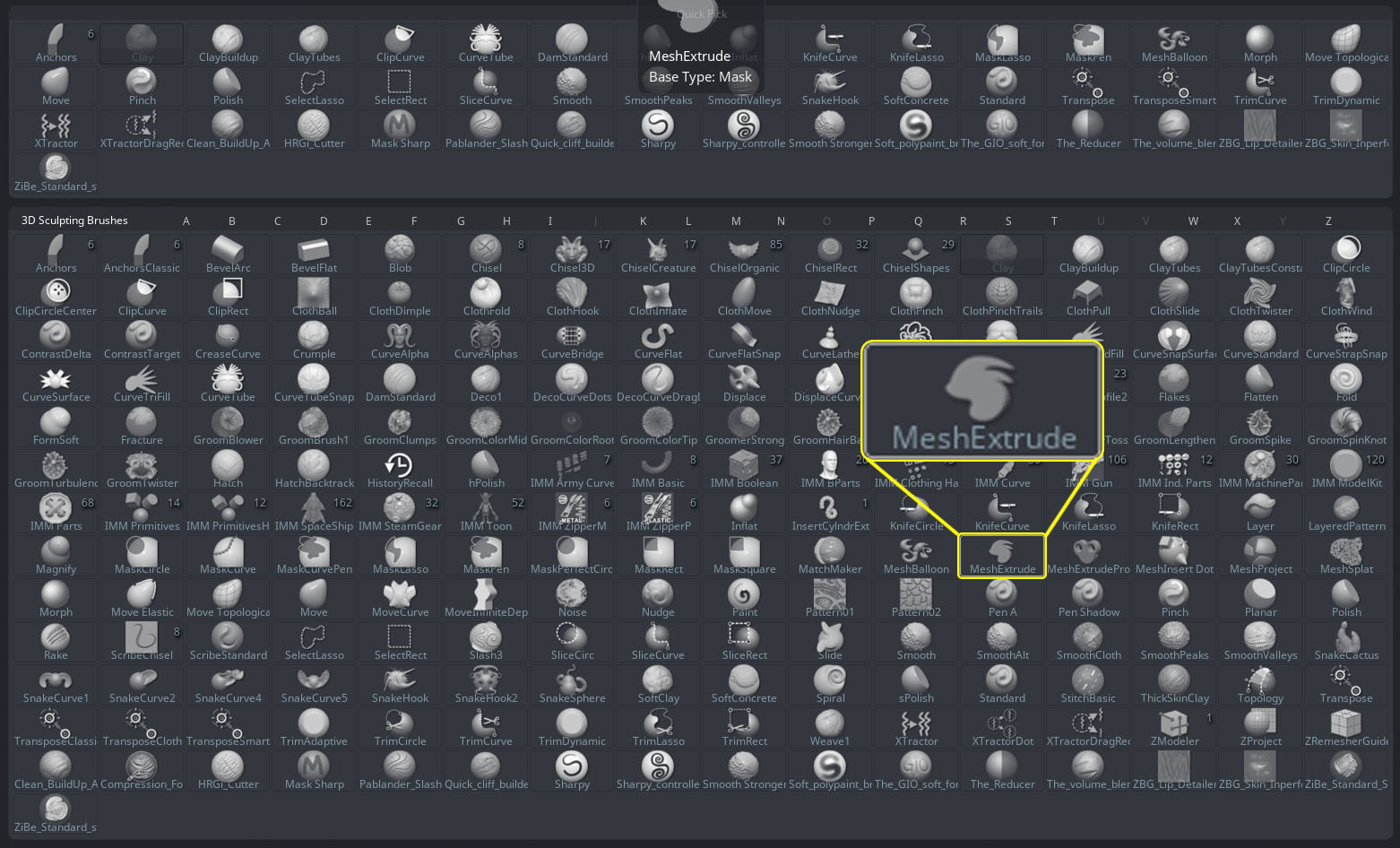Image resolution: width=1400 pixels, height=848 pixels.
Task: Choose the HistoryRecall brush
Action: pyautogui.click(x=400, y=471)
